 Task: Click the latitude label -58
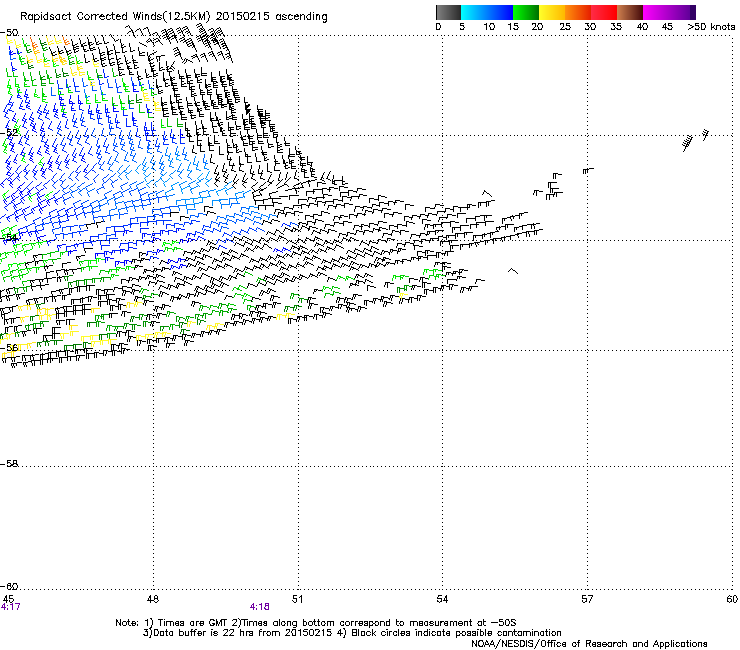[x=9, y=464]
